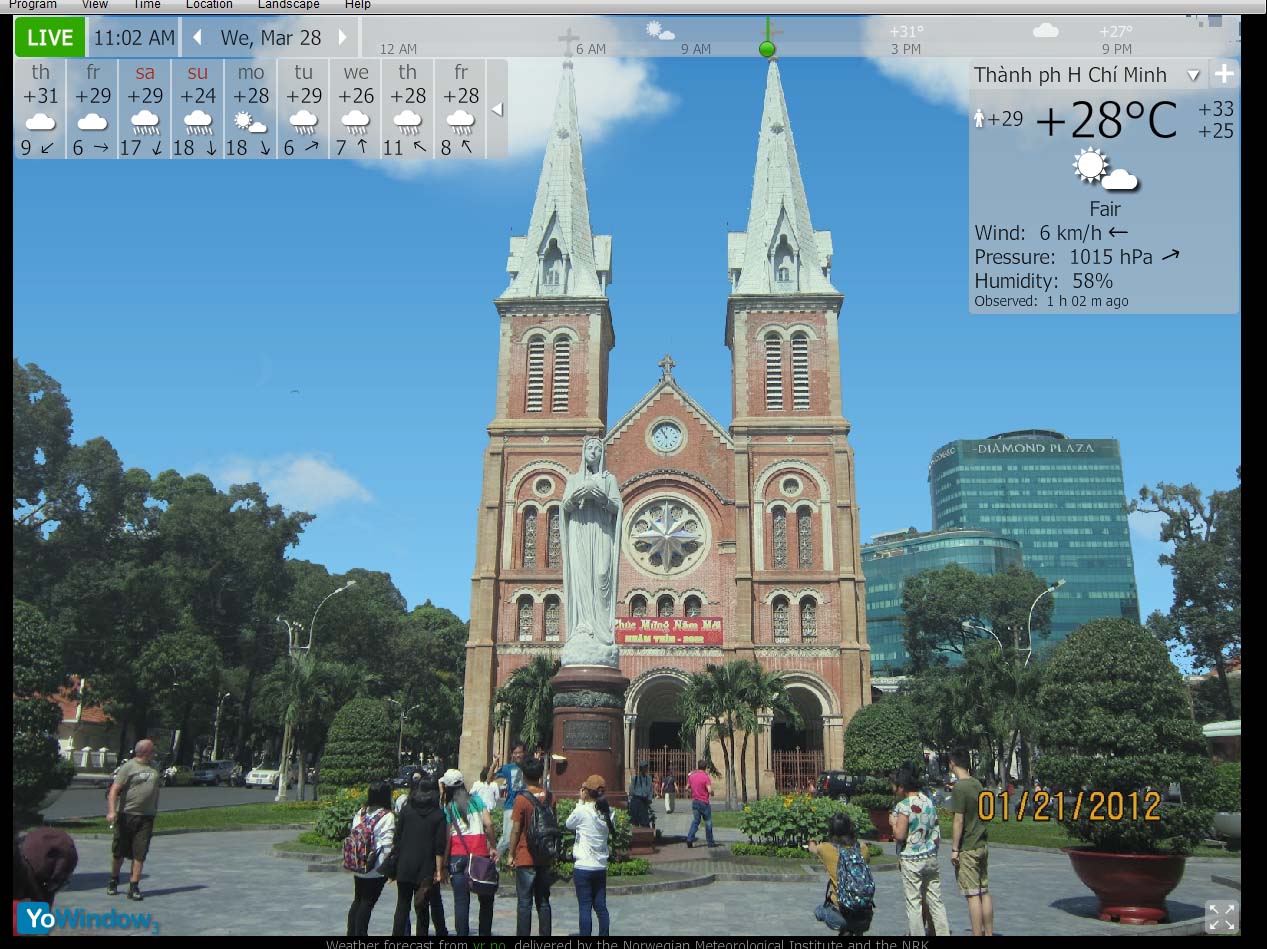Collapse the forecast panel arrow
Viewport: 1267px width, 949px height.
497,109
